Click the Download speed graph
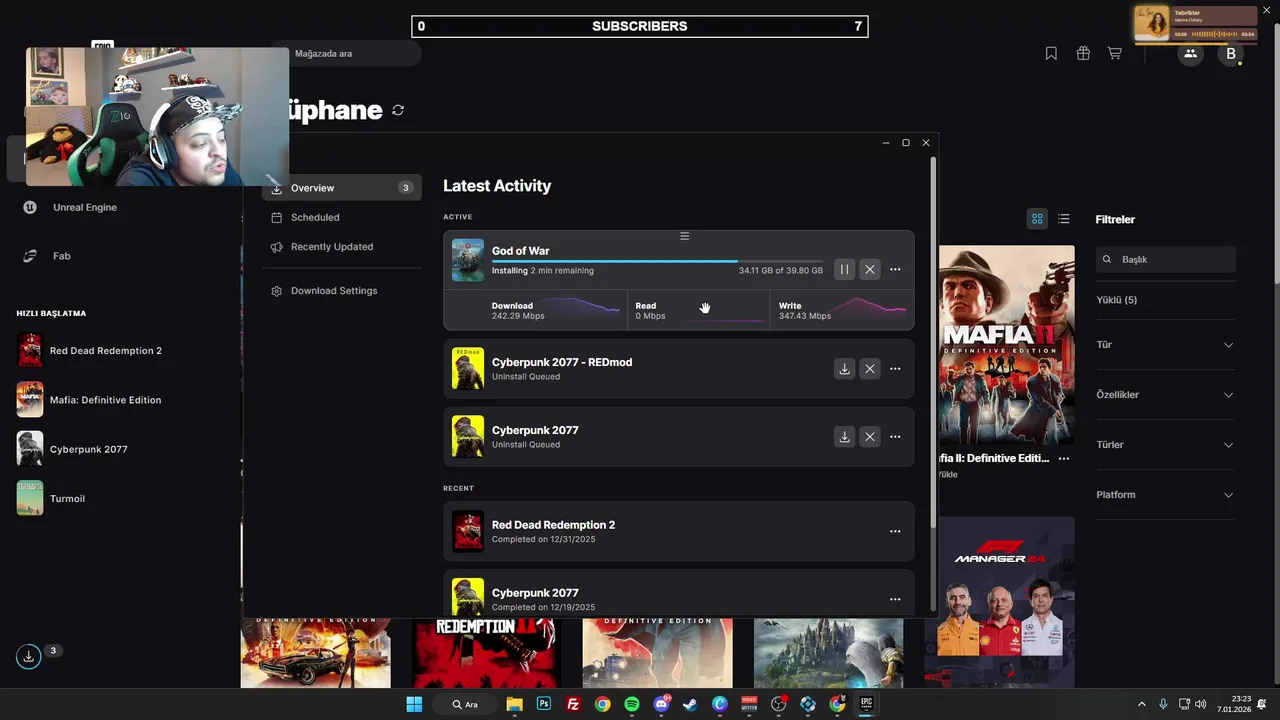The width and height of the screenshot is (1280, 720). point(584,310)
